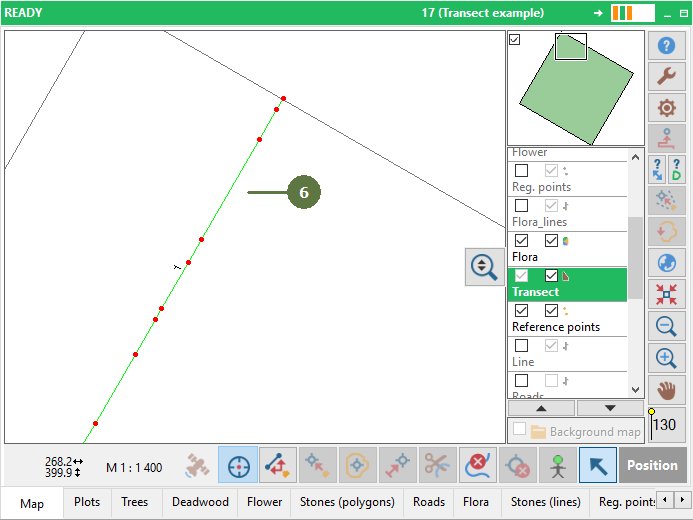693x520 pixels.
Task: Click the tab strip right scroll arrow
Action: [682, 500]
